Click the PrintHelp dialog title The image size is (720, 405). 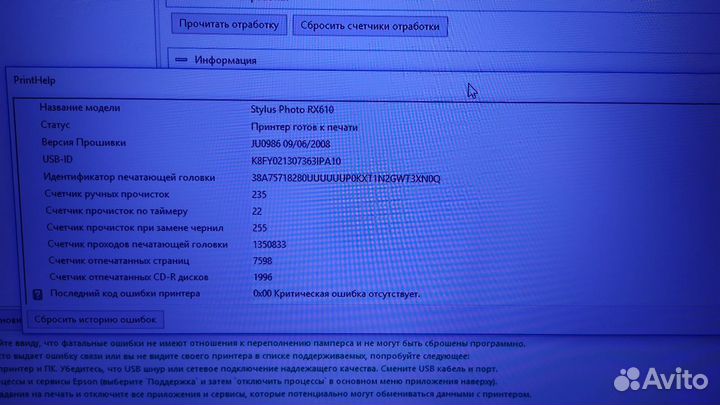(x=34, y=80)
